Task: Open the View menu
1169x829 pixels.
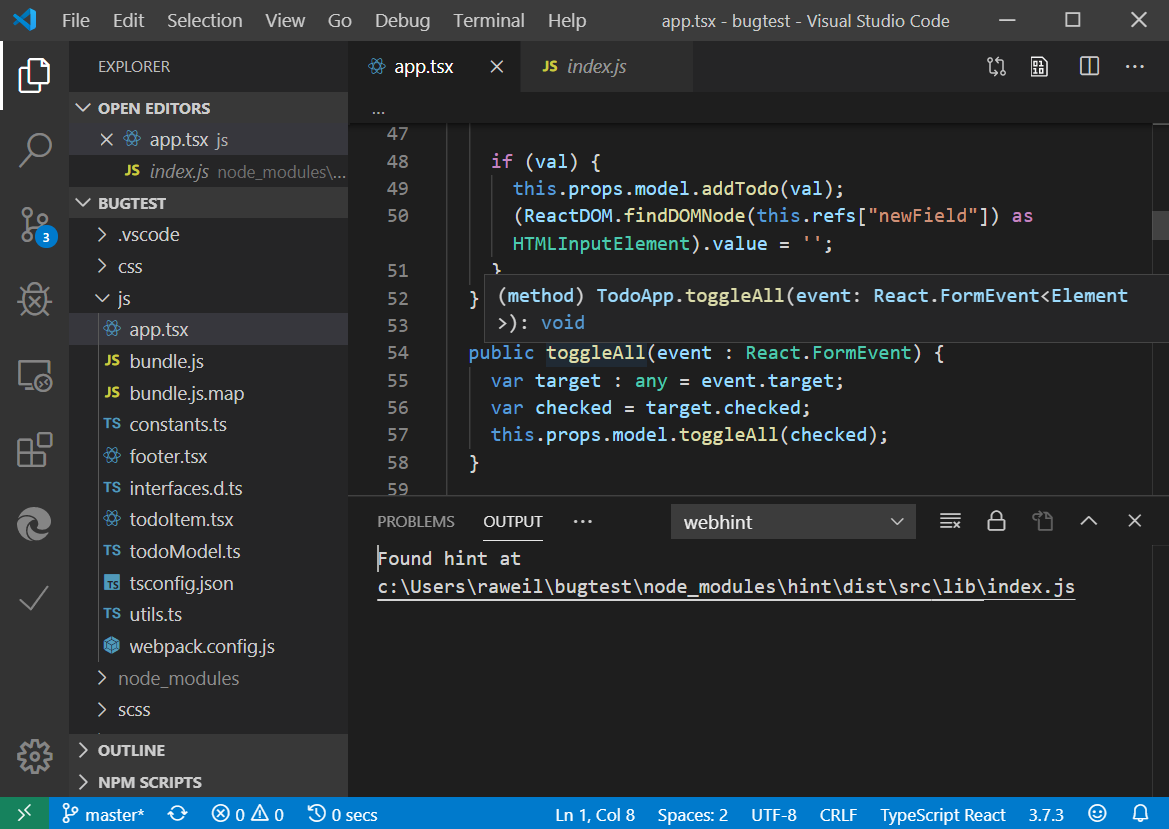Action: (x=285, y=20)
